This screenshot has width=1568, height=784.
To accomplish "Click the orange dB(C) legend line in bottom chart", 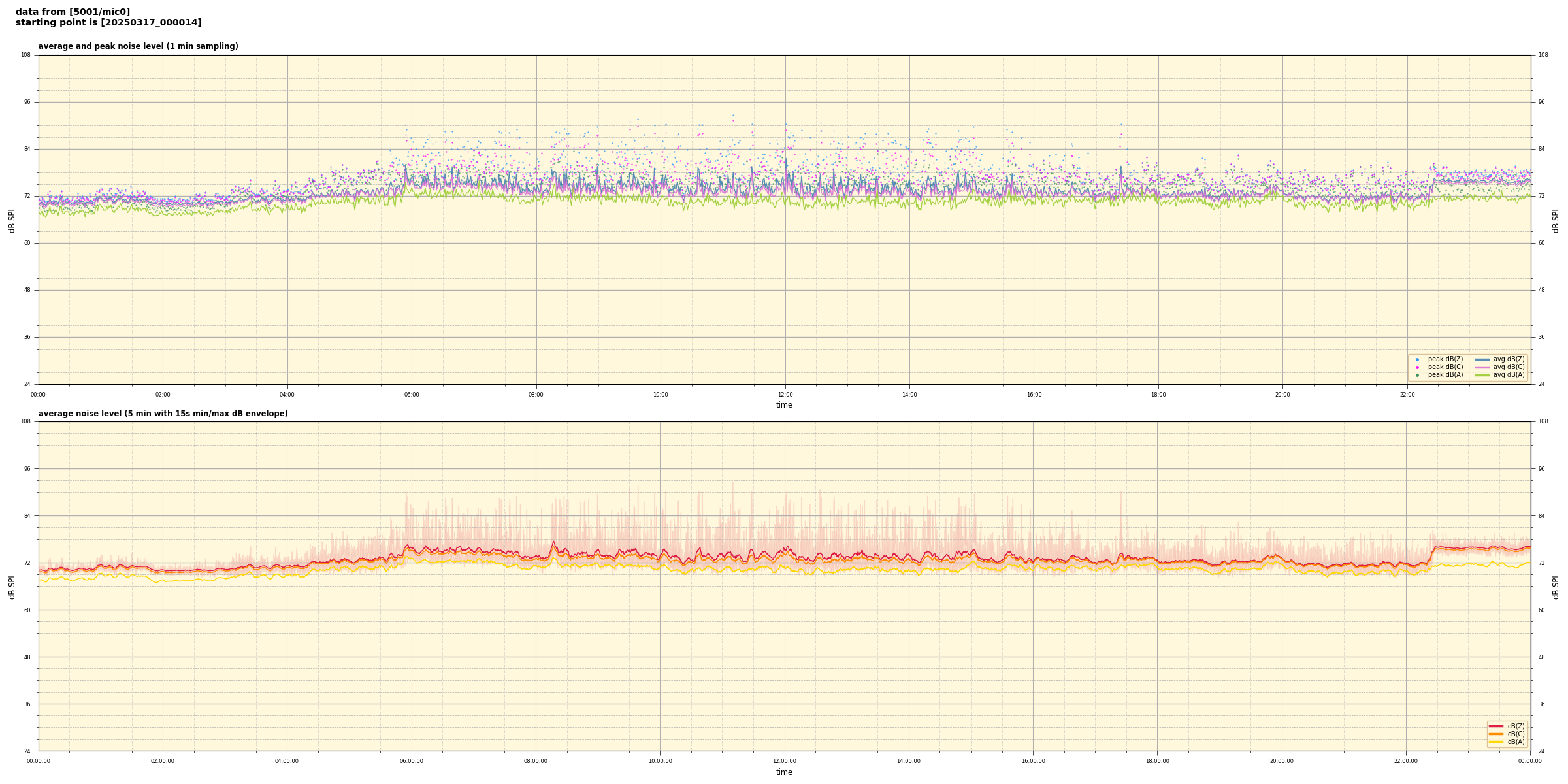I will coord(1496,734).
